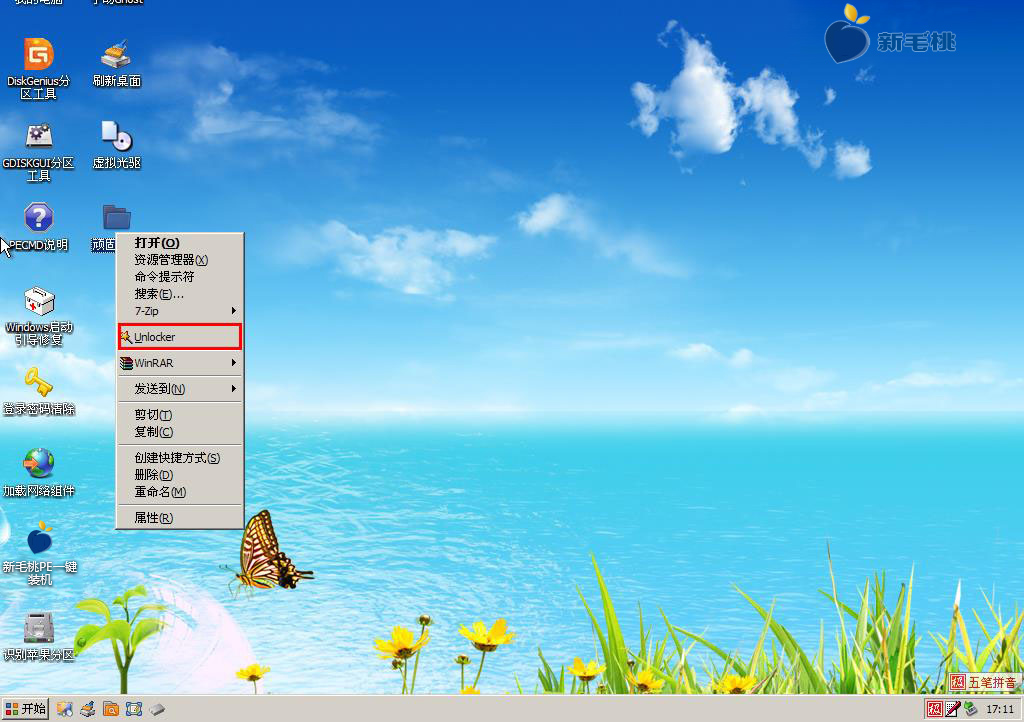Screen dimensions: 1024x722
Task: Click the red icon on the floating IME bar
Action: click(958, 683)
